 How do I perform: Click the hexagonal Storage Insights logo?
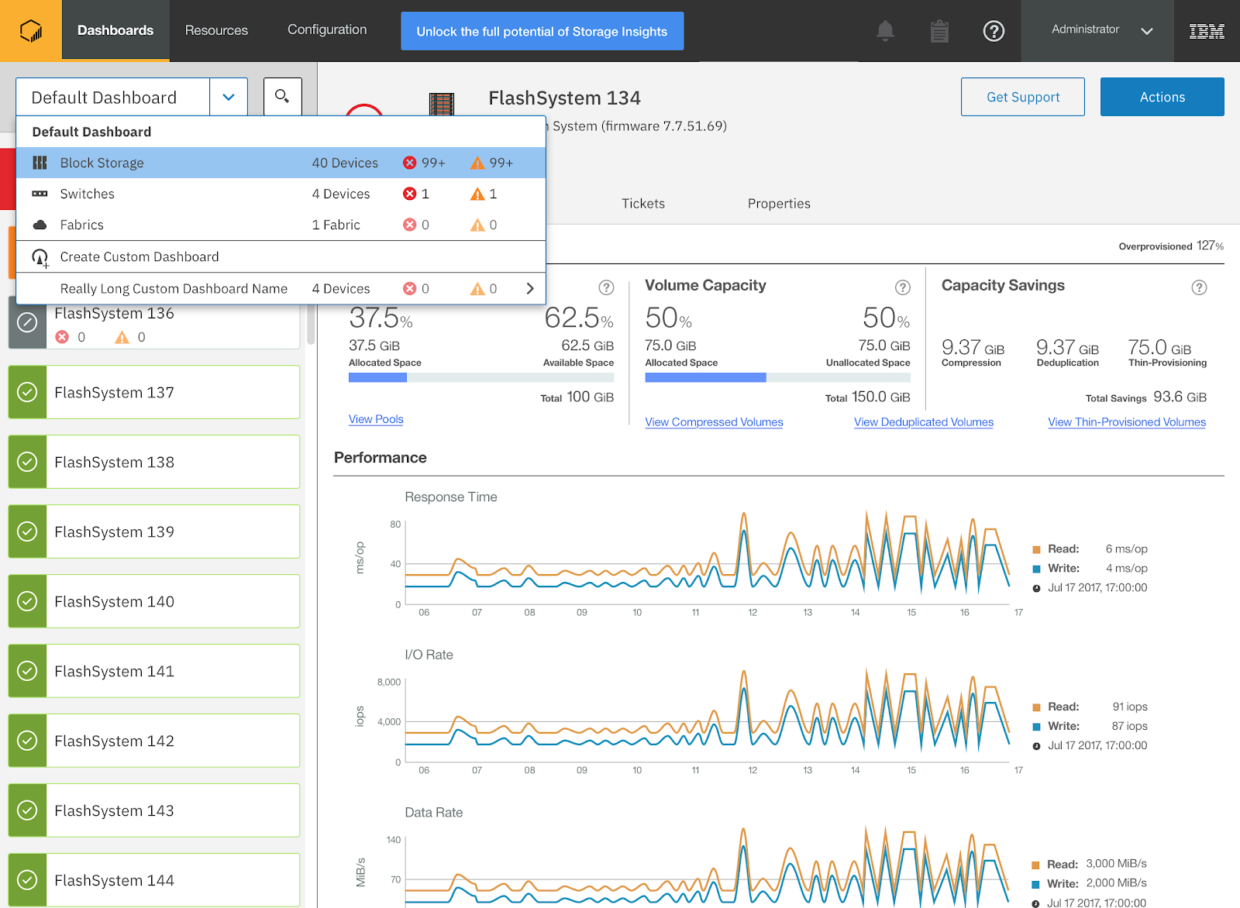(31, 31)
